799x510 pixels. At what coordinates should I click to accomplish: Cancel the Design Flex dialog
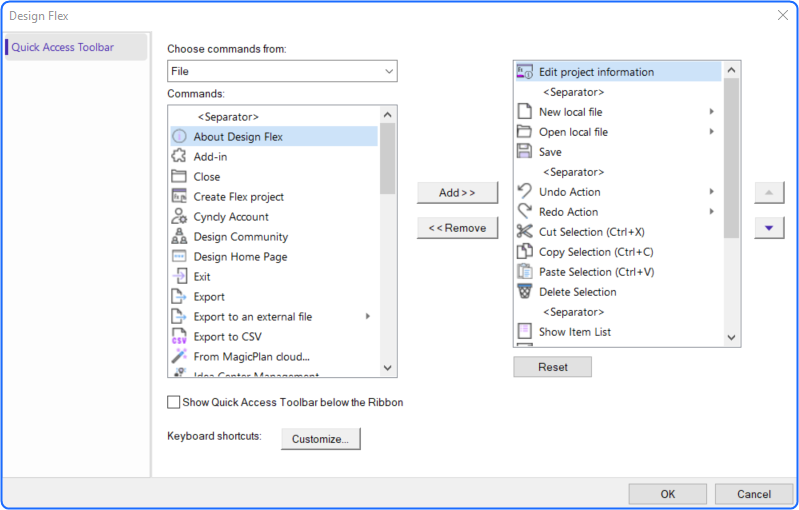pos(754,494)
